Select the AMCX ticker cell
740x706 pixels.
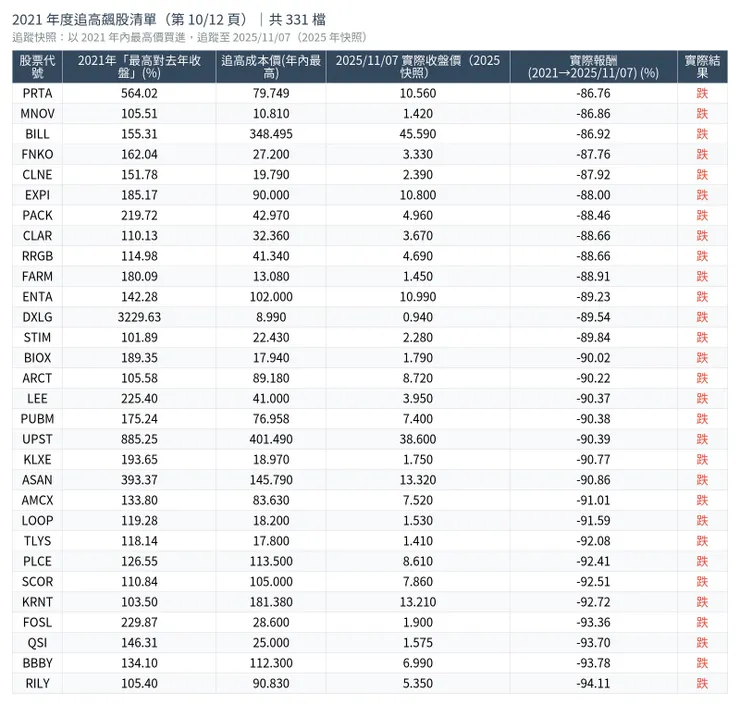click(37, 500)
